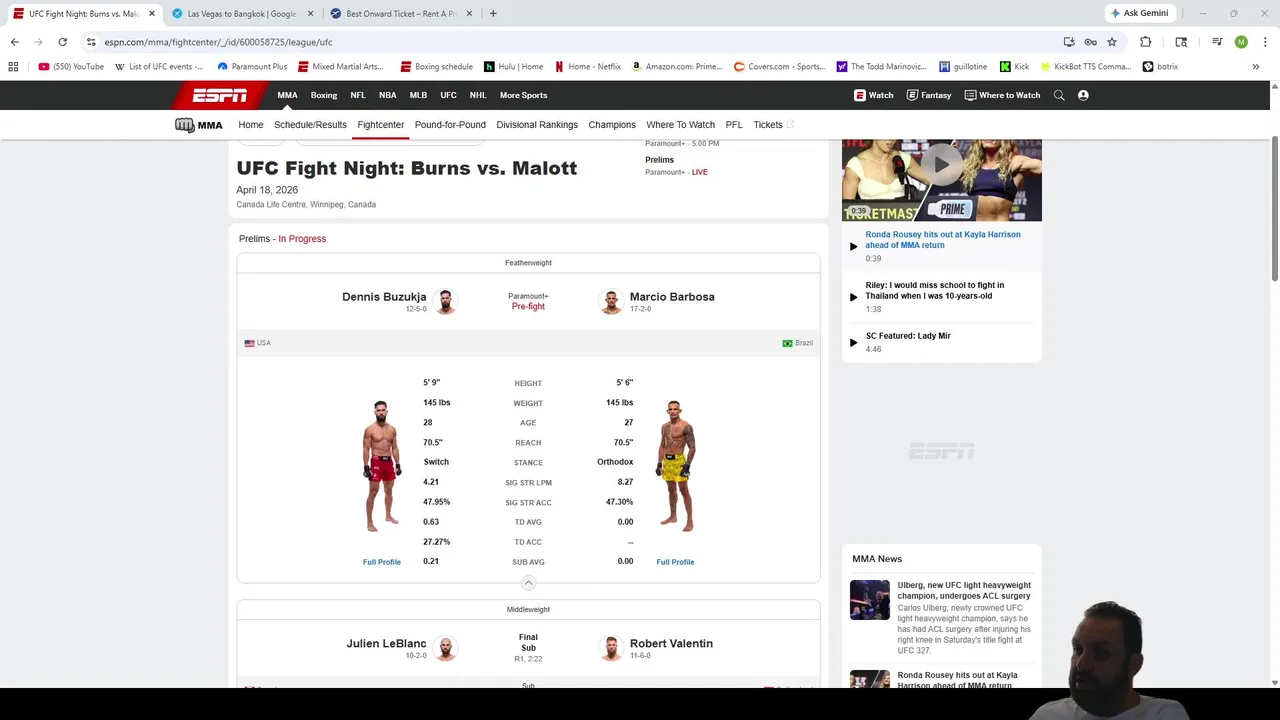
Task: Open the ESPN user profile icon
Action: click(x=1083, y=95)
